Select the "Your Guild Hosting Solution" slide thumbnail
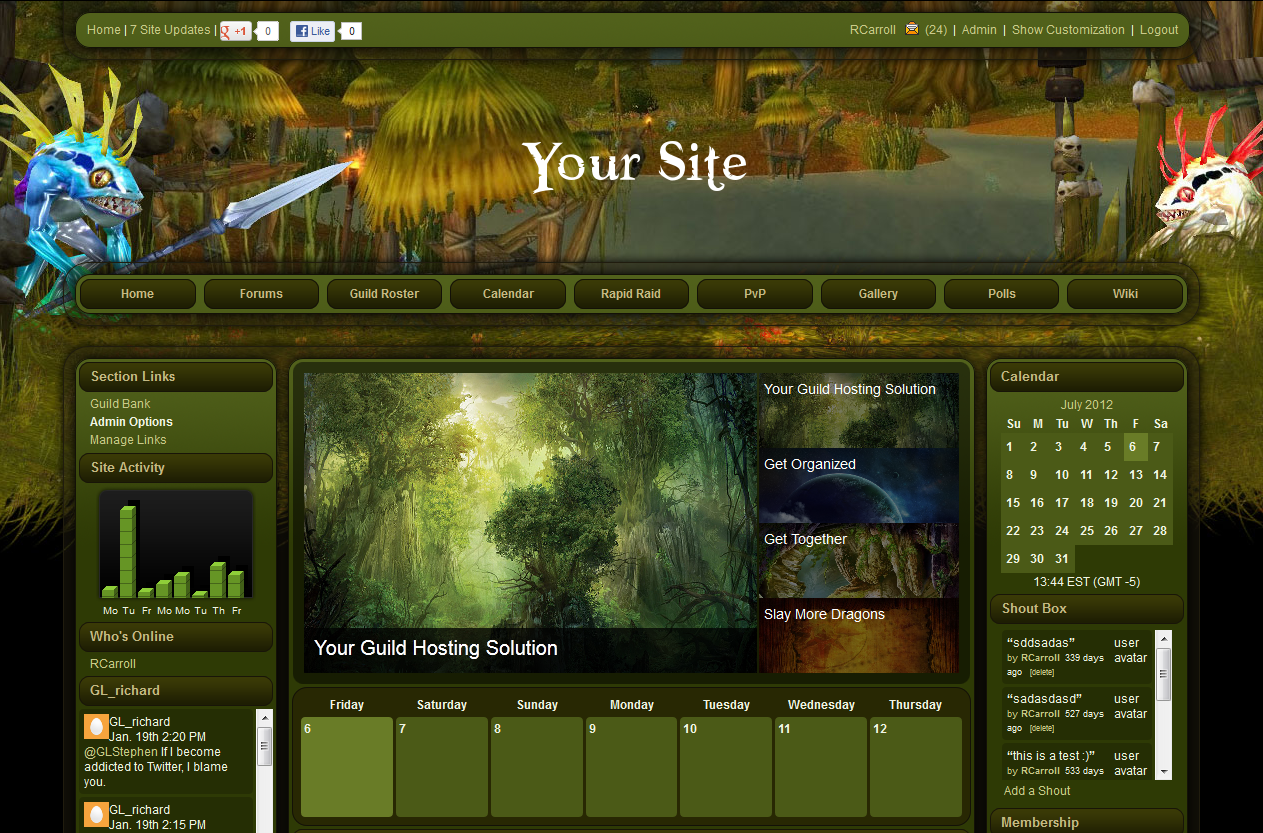The height and width of the screenshot is (833, 1263). (859, 411)
